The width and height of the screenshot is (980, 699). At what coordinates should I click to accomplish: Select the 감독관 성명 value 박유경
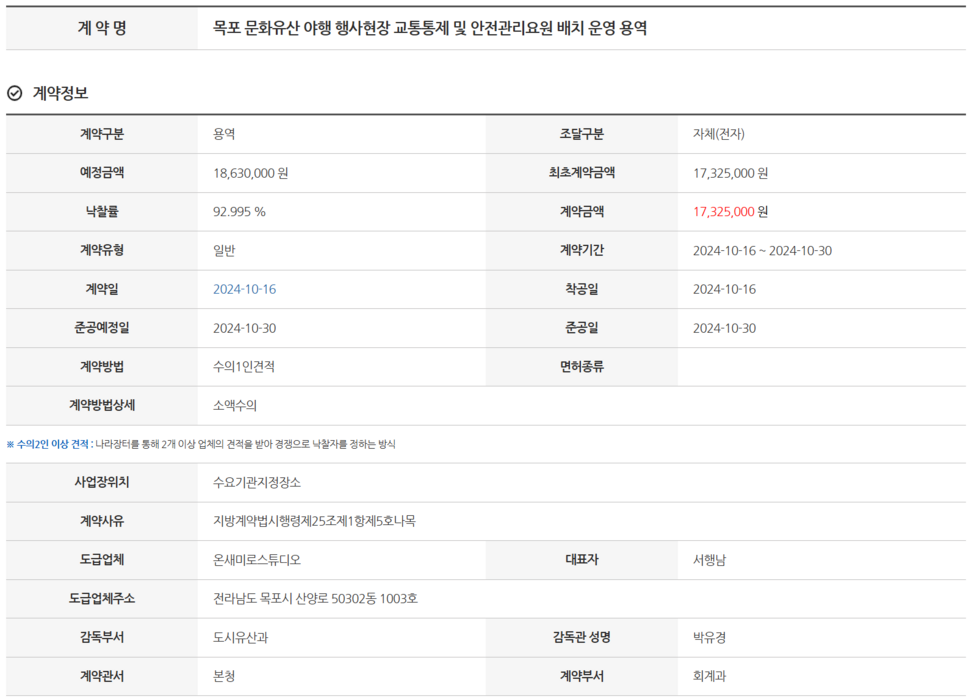click(x=709, y=637)
